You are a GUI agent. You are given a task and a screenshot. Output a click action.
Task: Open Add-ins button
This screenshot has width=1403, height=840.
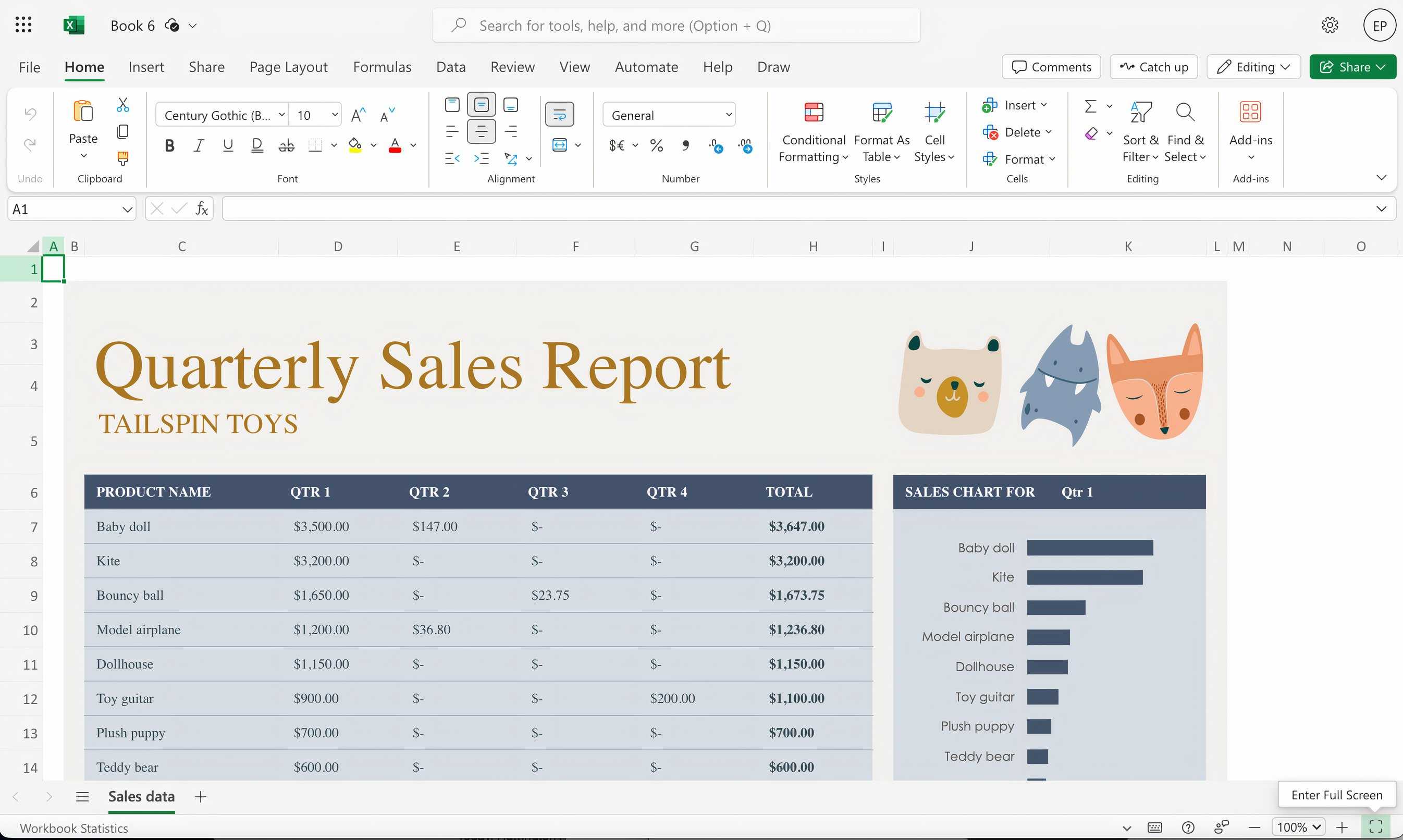(1250, 131)
